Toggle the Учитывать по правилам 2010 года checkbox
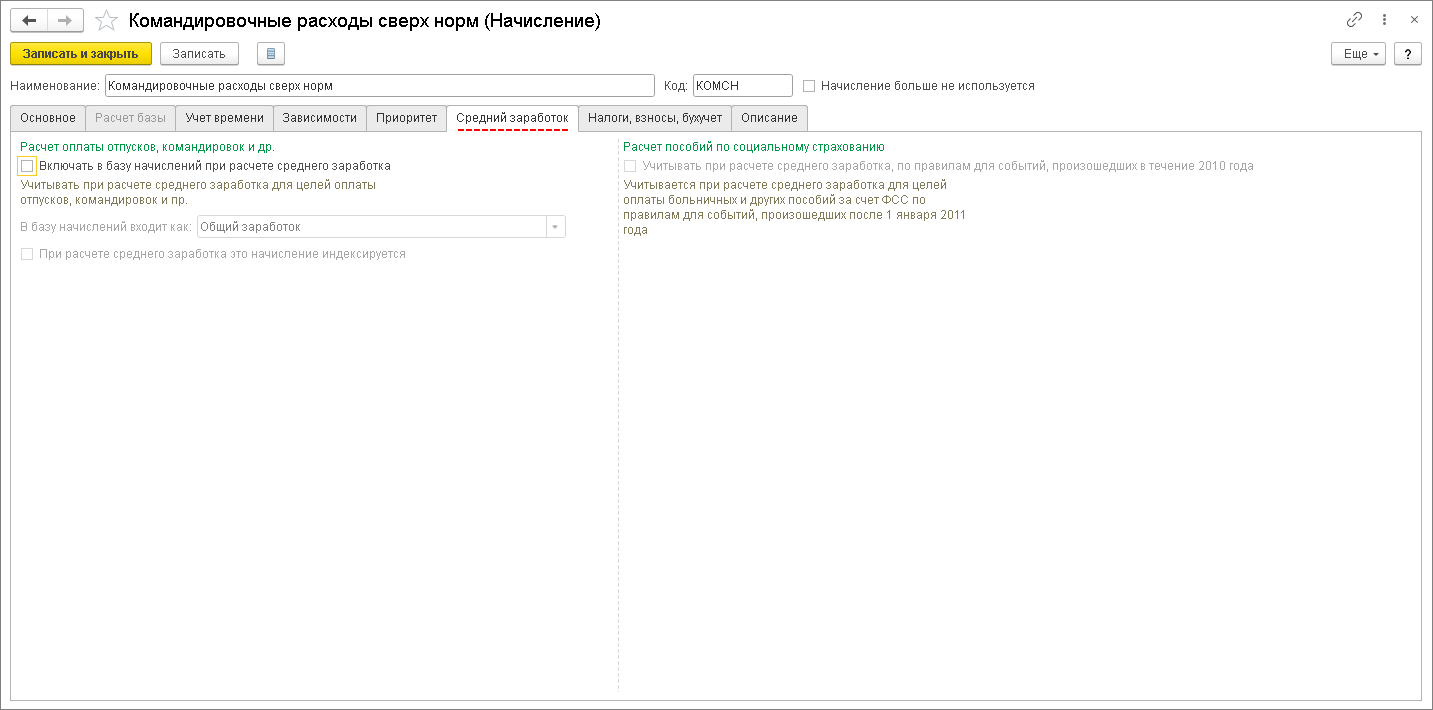This screenshot has height=710, width=1433. click(630, 166)
